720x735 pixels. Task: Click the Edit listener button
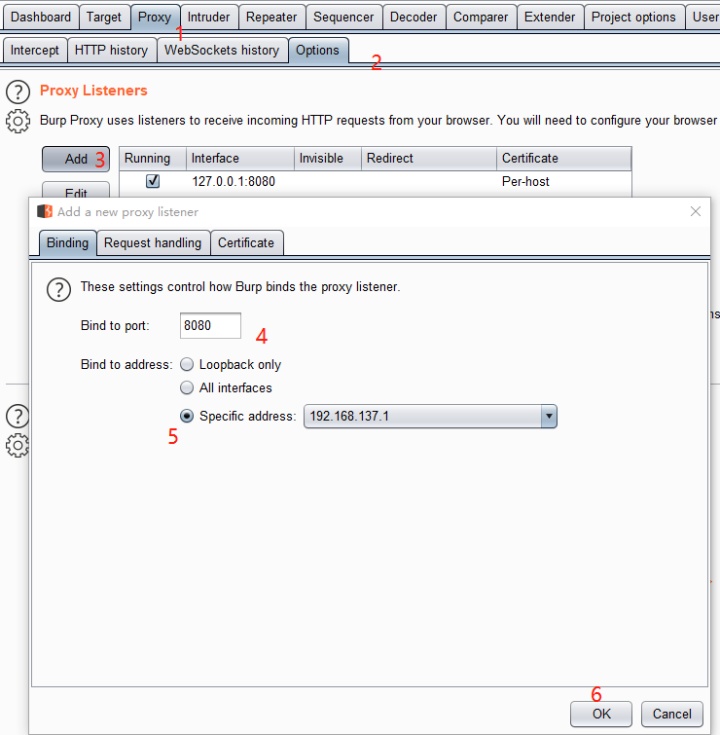[x=76, y=190]
